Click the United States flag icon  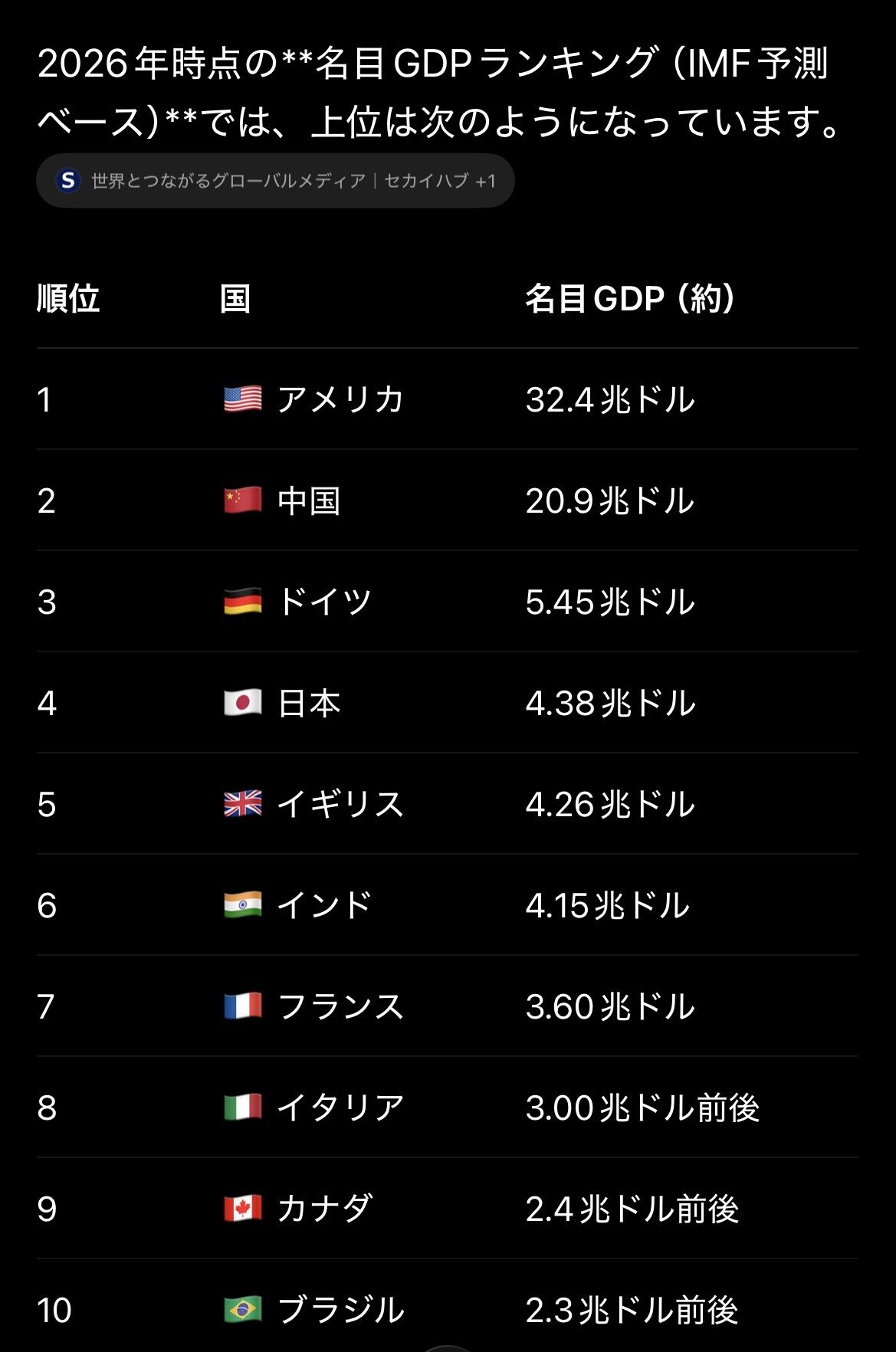(x=243, y=399)
